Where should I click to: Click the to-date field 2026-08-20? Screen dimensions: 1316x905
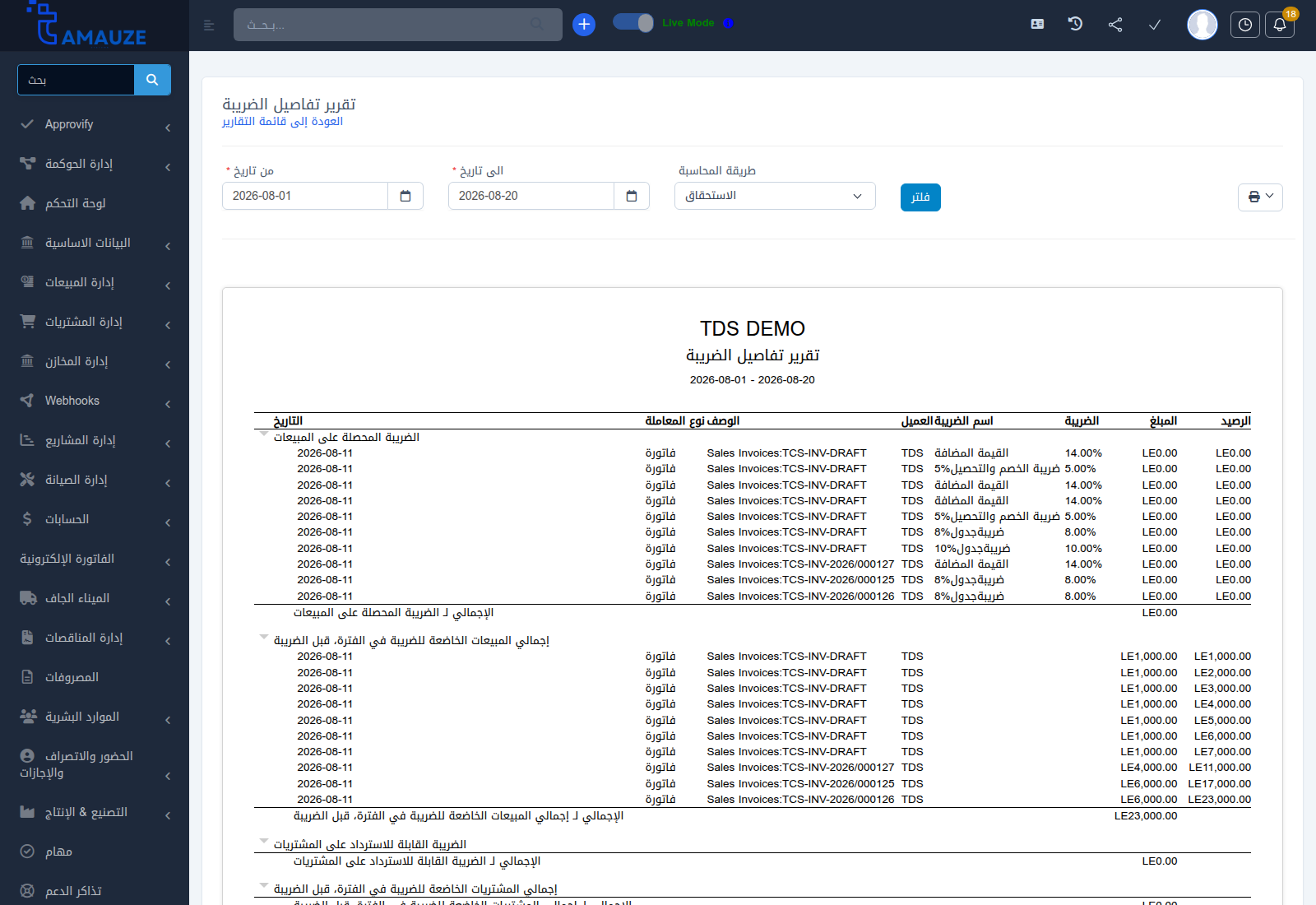coord(531,196)
